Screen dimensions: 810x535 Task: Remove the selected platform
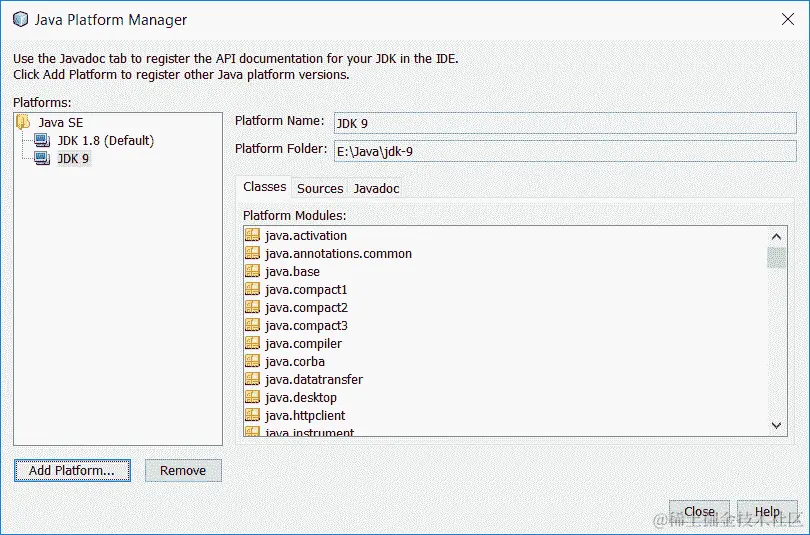183,470
